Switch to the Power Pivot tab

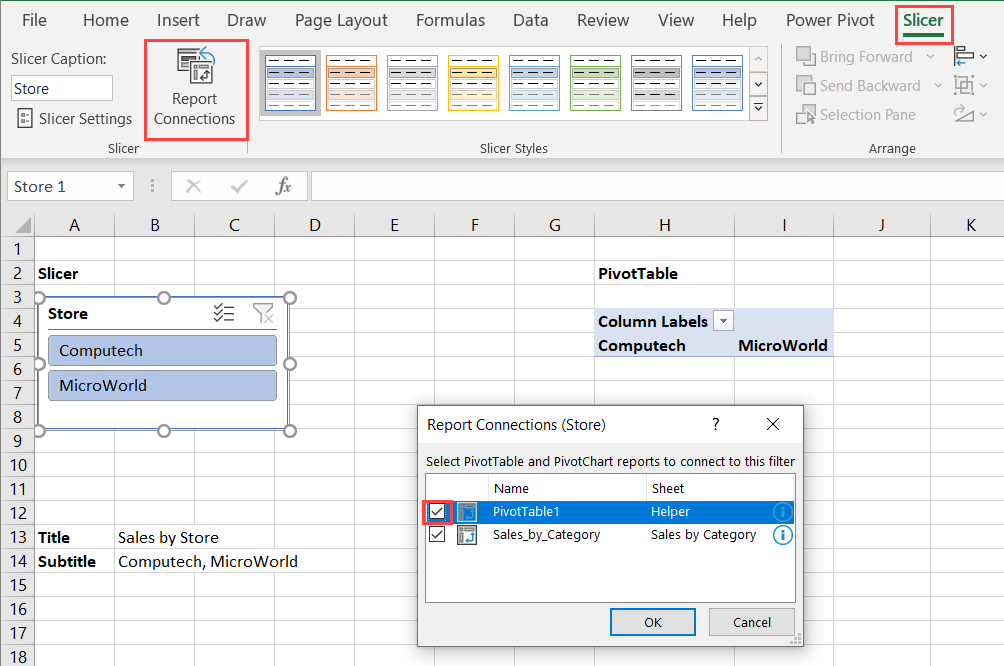830,20
